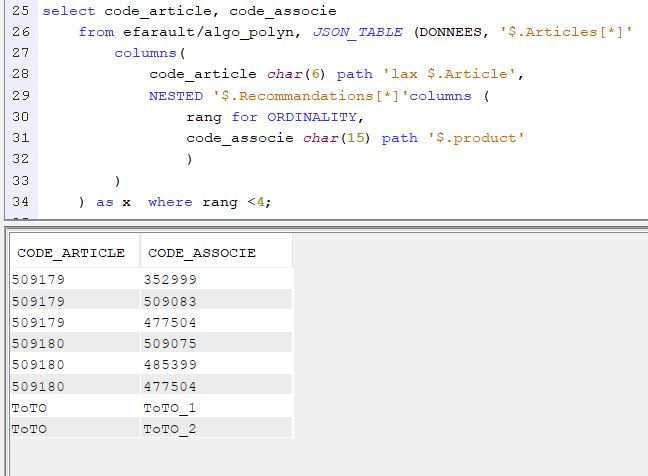The image size is (648, 476).
Task: Select the cell containing 509075
Action: (170, 343)
